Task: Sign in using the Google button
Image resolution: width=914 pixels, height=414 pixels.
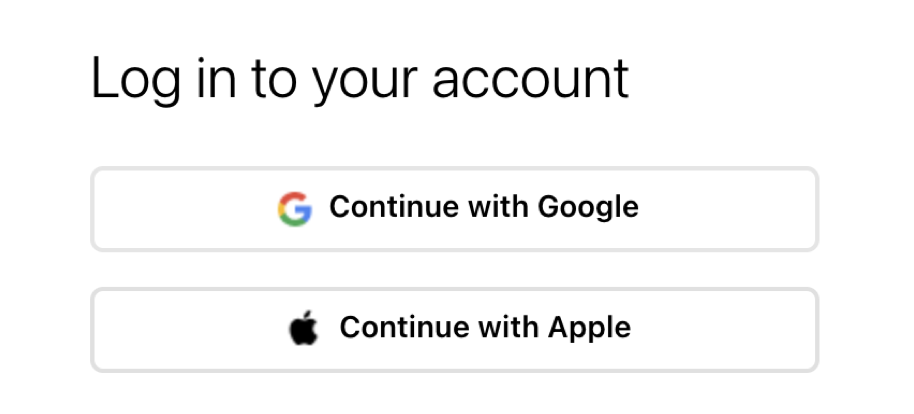Action: point(455,209)
